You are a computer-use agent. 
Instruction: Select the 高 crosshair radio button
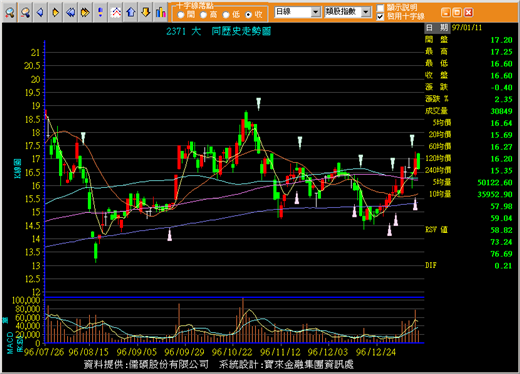click(x=203, y=15)
